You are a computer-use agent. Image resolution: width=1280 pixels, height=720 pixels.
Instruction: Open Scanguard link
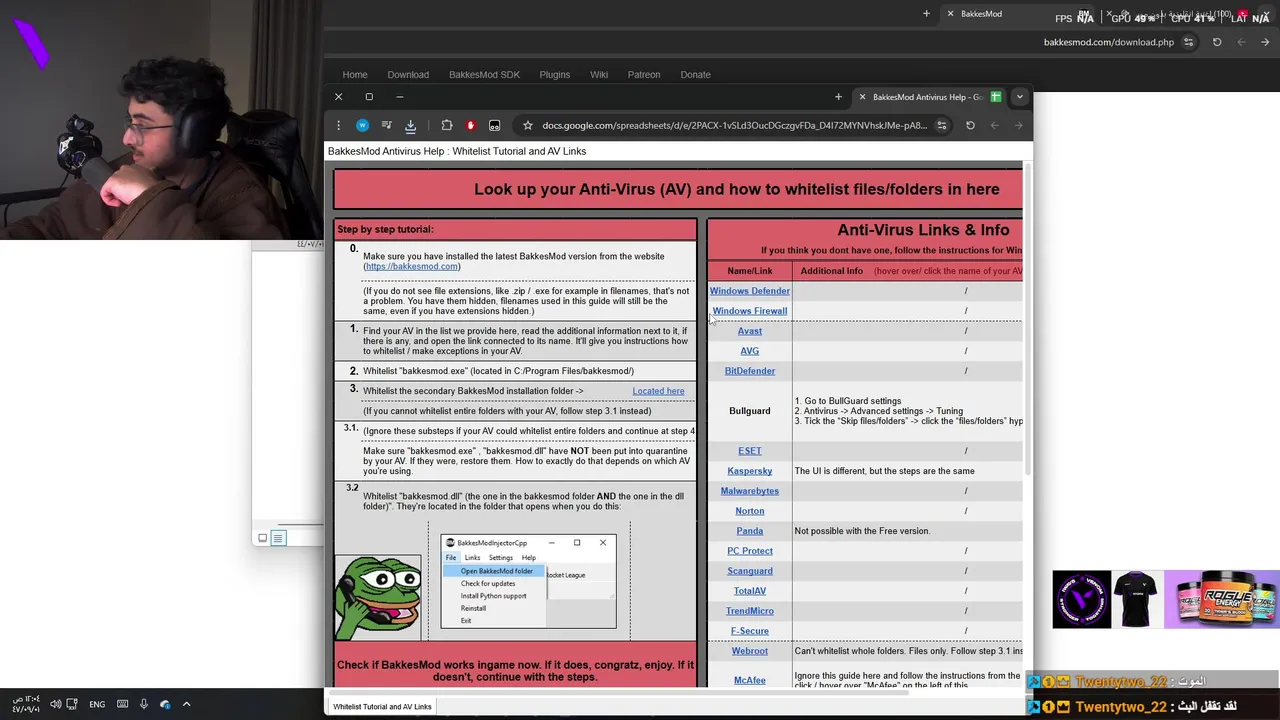pos(749,571)
